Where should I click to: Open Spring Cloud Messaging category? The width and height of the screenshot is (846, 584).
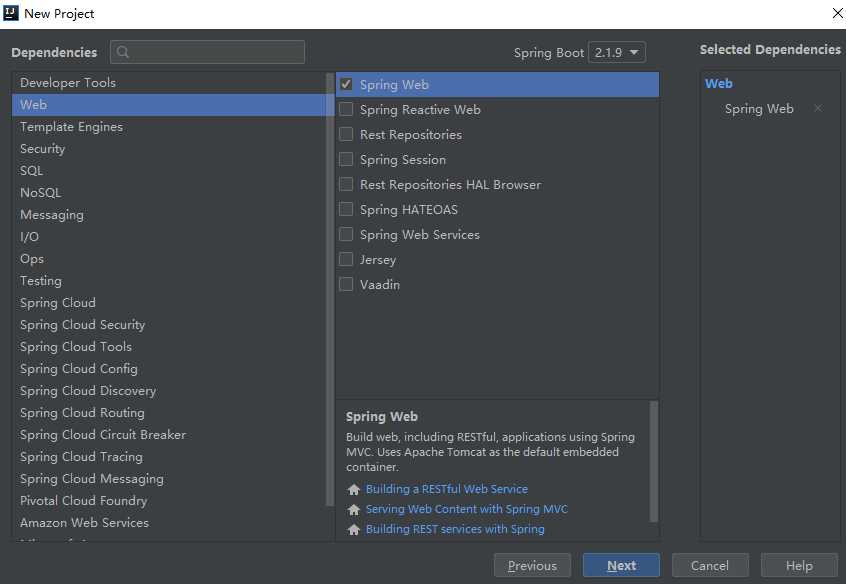click(169, 479)
